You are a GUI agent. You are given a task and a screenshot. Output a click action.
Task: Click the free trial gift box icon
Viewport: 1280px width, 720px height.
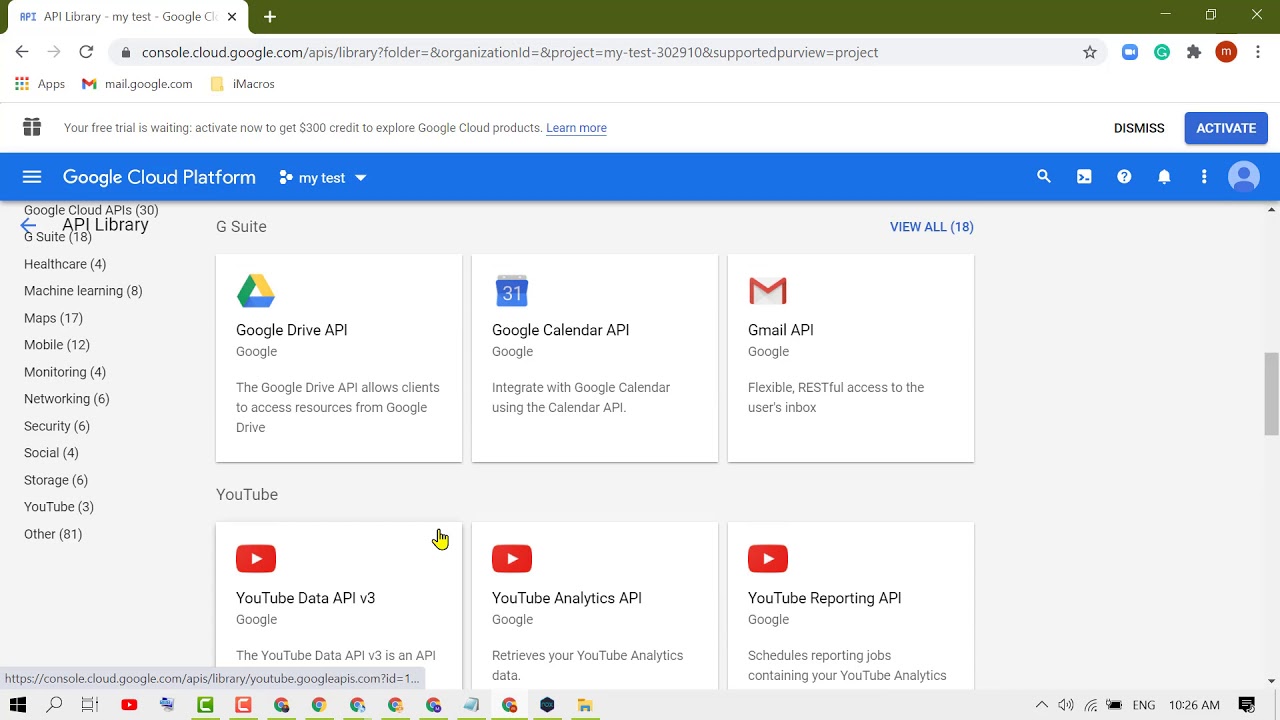pyautogui.click(x=32, y=127)
